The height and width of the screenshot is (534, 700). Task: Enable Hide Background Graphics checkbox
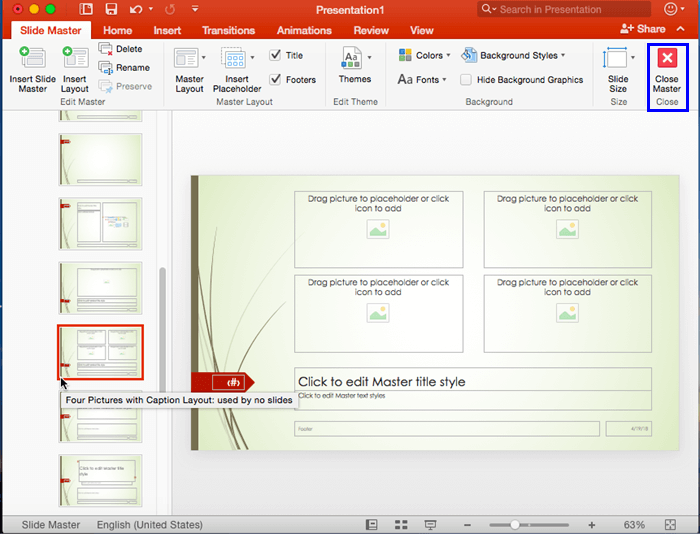point(466,80)
